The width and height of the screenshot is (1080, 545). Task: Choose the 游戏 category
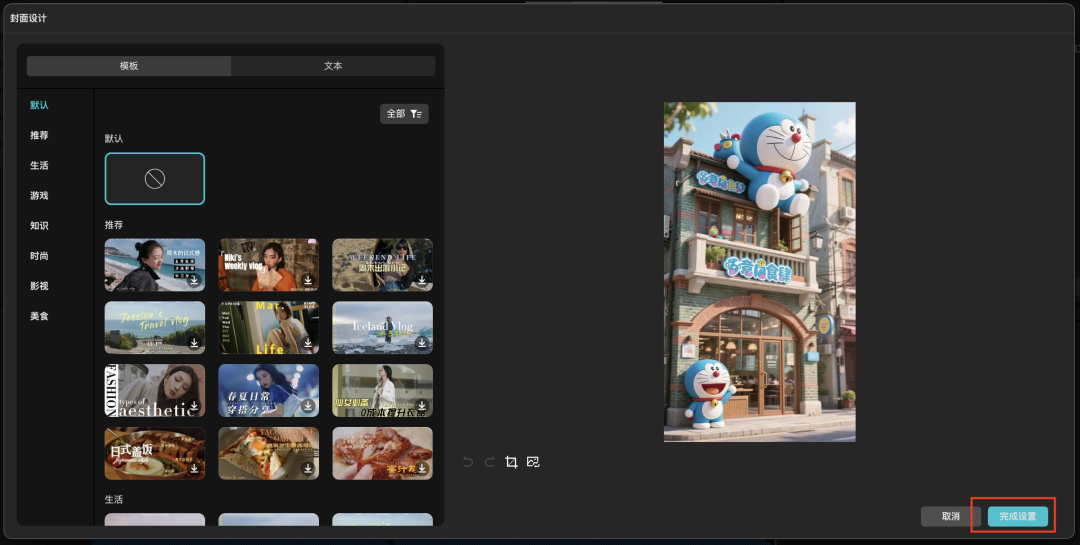tap(39, 195)
